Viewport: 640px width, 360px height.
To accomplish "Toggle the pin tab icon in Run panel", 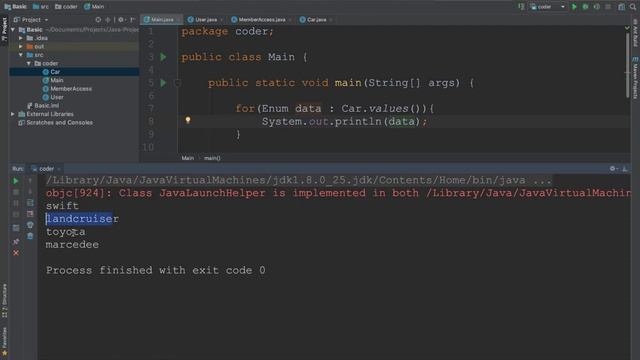I will (16, 242).
